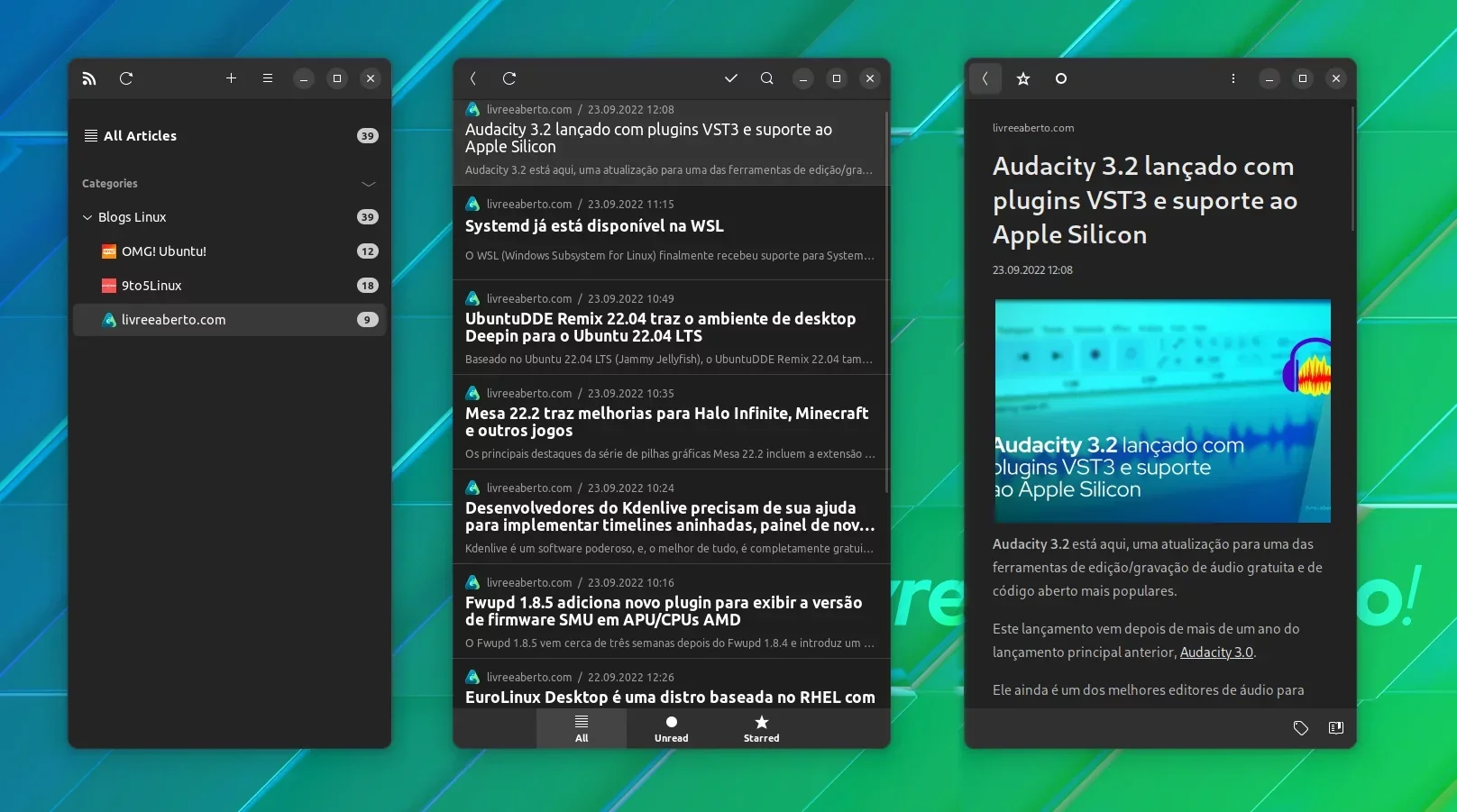Screen dimensions: 1457x812
Task: Open the Mesa 22.2 article
Action: pyautogui.click(x=670, y=422)
